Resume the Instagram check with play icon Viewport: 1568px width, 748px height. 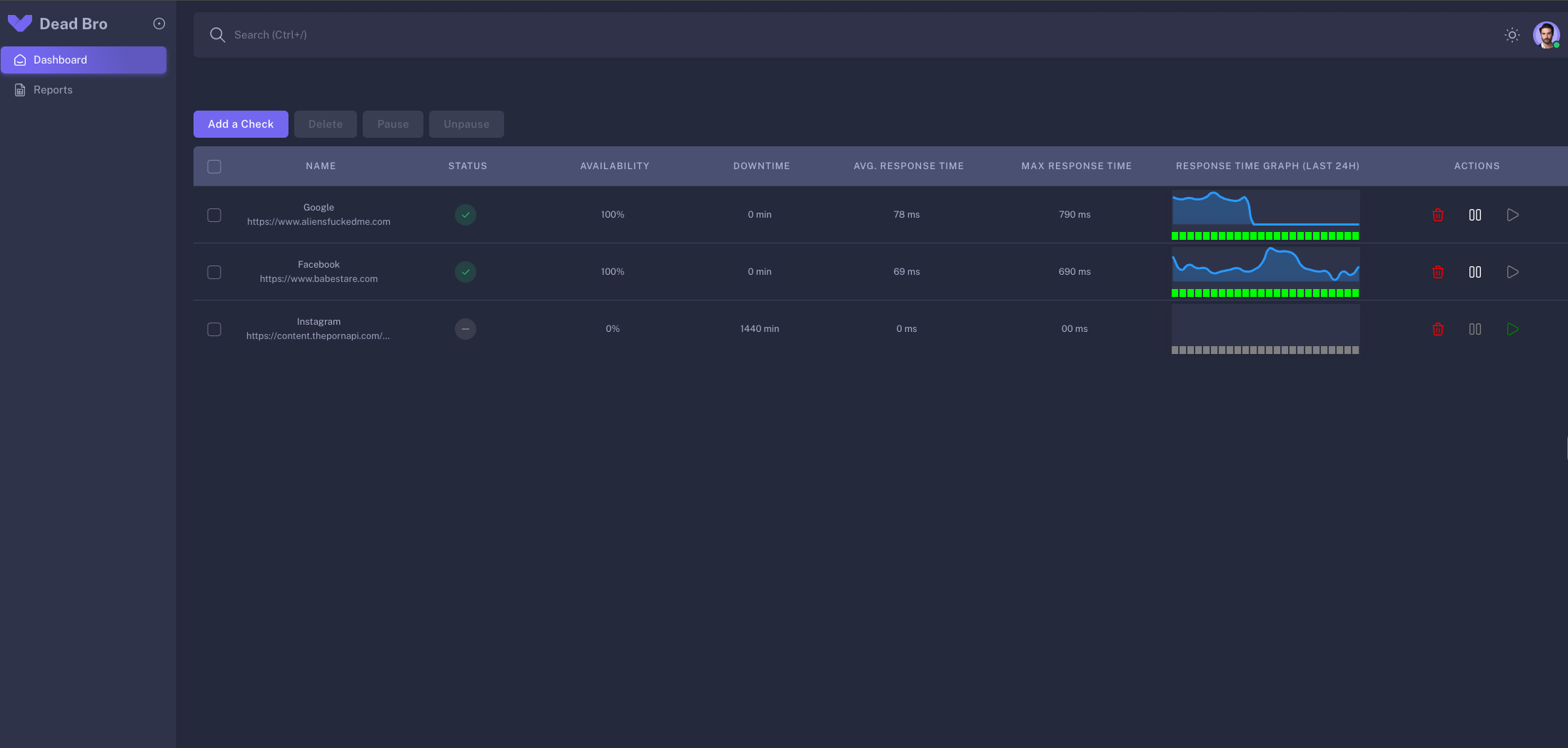(x=1512, y=329)
